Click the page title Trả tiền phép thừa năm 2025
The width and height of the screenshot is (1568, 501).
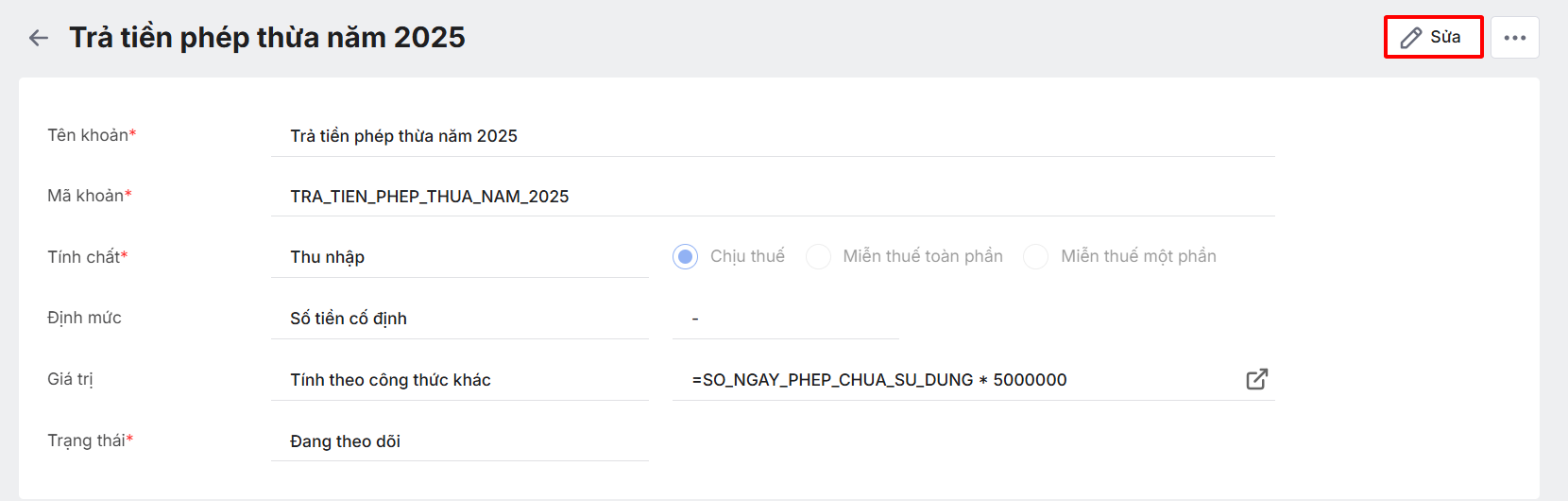coord(267,38)
